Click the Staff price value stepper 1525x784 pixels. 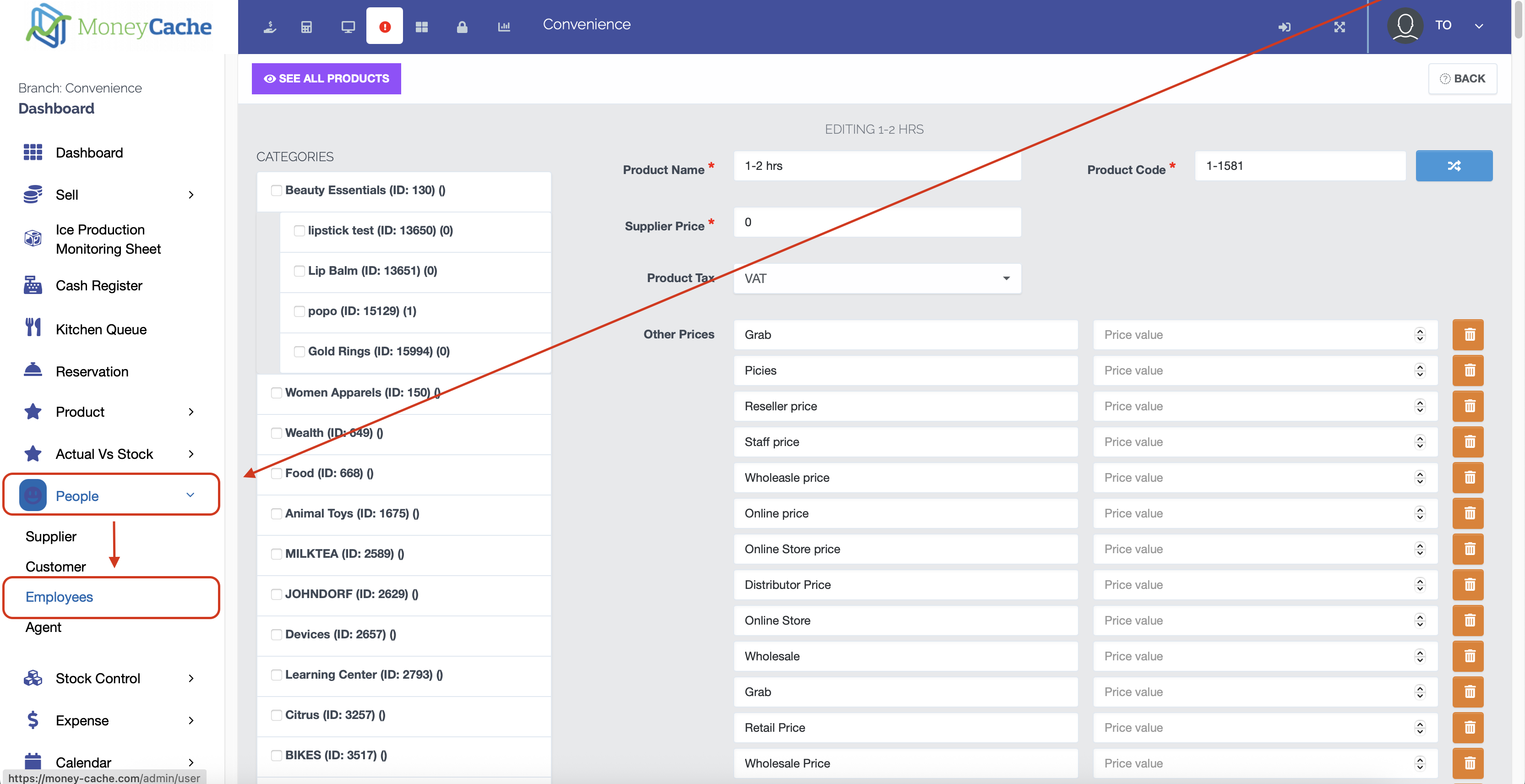coord(1420,442)
